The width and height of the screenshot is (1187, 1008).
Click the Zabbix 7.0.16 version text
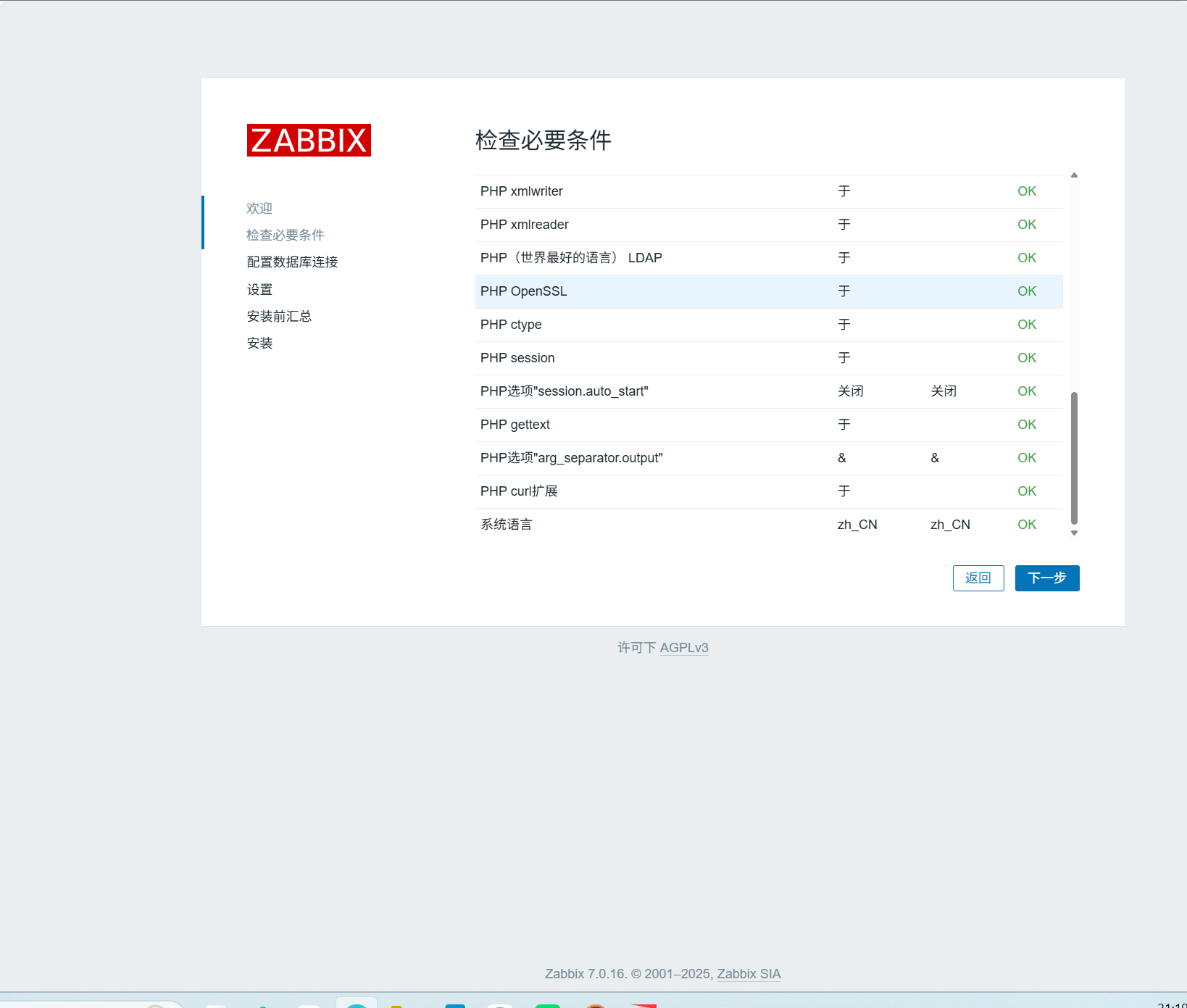point(586,974)
